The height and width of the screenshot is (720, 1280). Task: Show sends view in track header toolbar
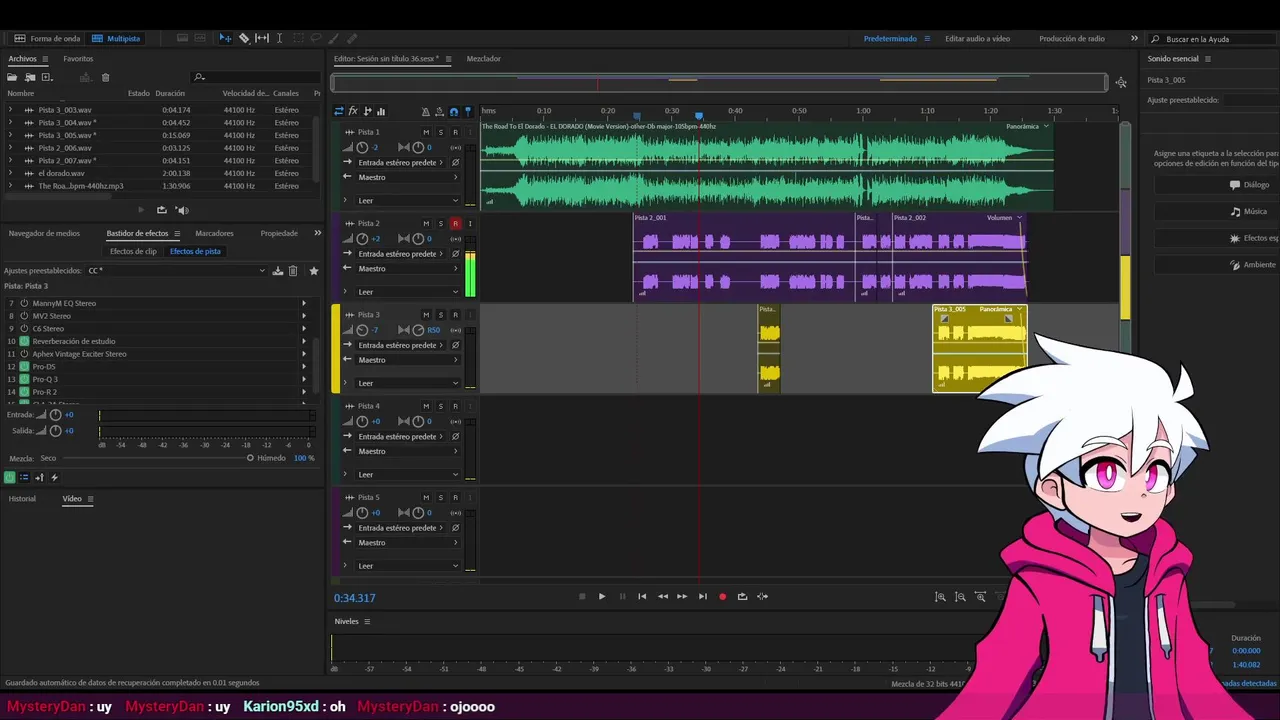[x=367, y=111]
